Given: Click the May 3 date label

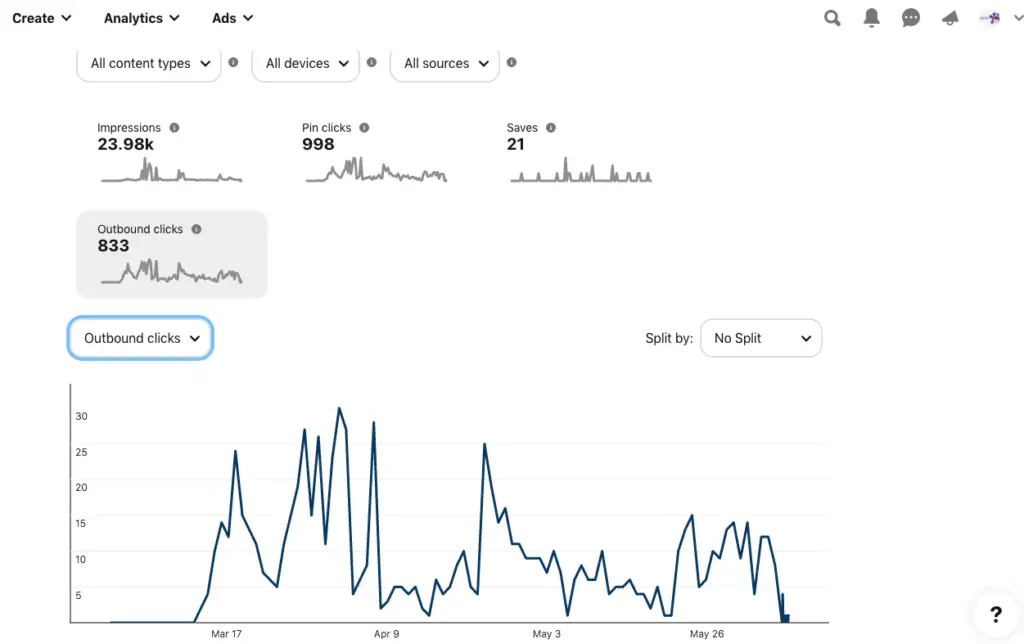Looking at the screenshot, I should (x=546, y=634).
